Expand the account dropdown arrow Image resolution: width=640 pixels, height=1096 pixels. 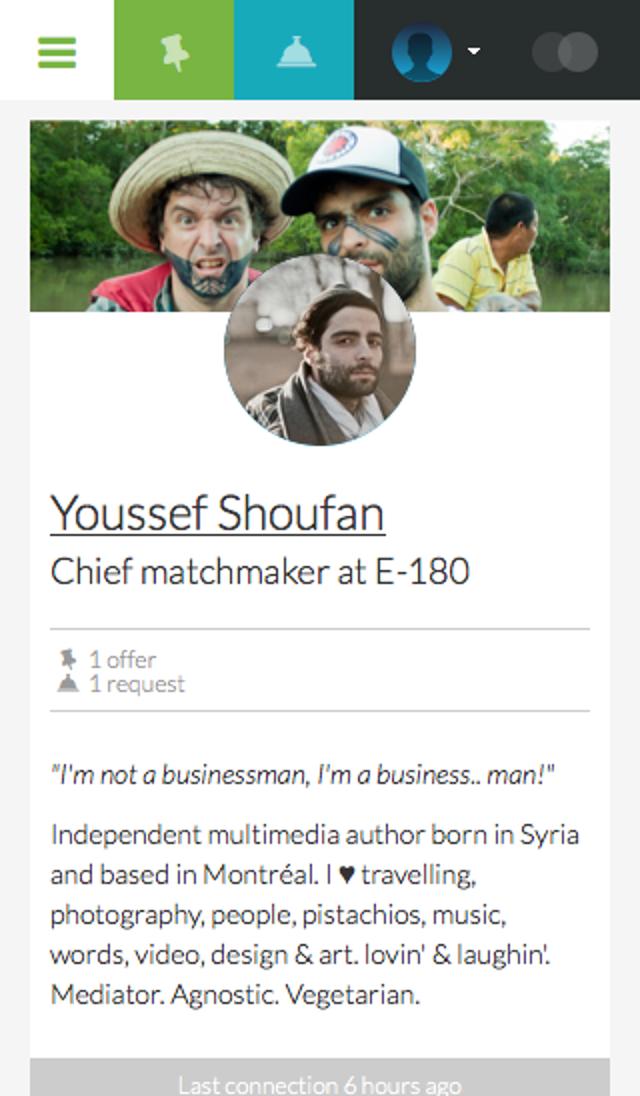pos(473,51)
